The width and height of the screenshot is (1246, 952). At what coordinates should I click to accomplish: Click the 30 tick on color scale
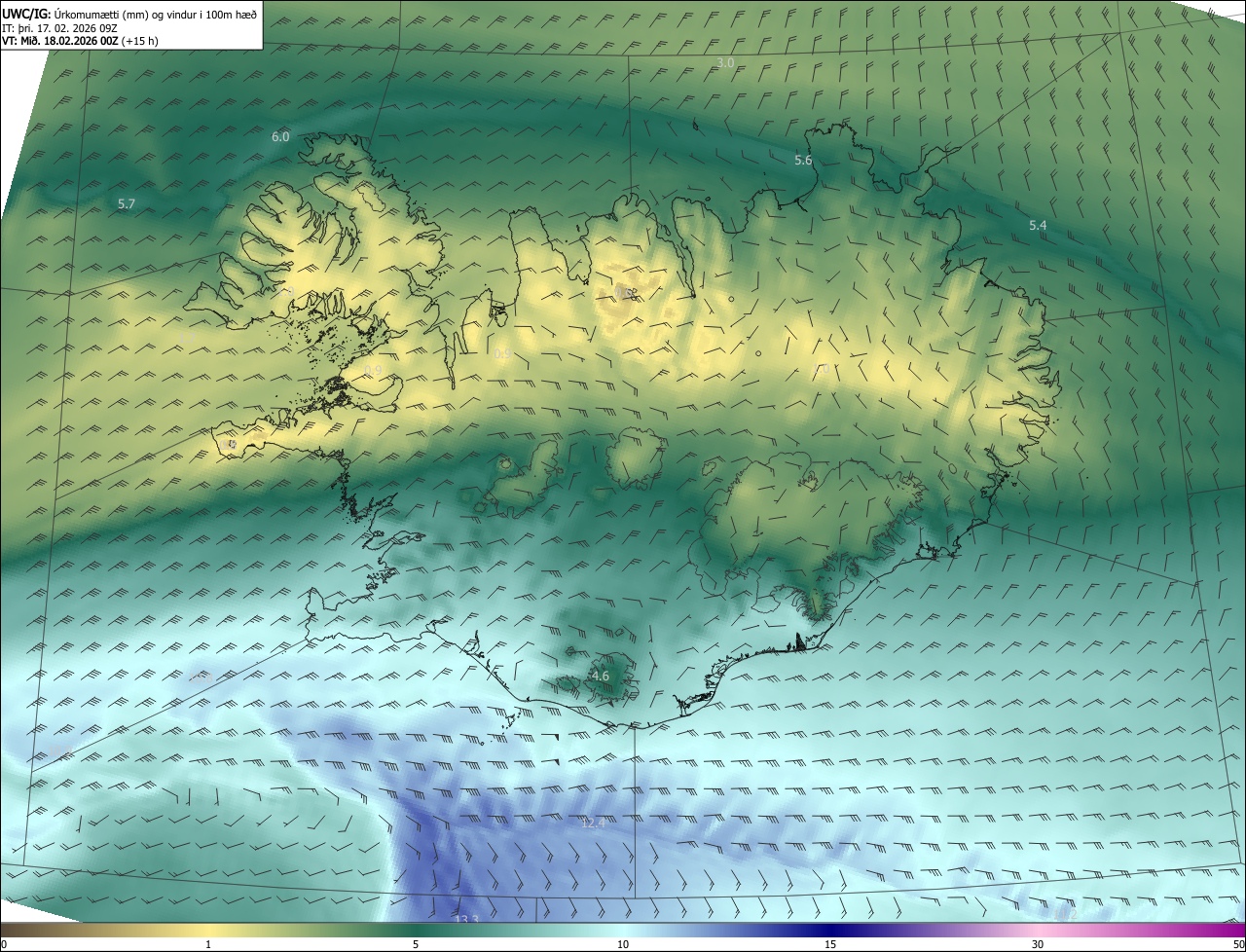(x=1038, y=945)
